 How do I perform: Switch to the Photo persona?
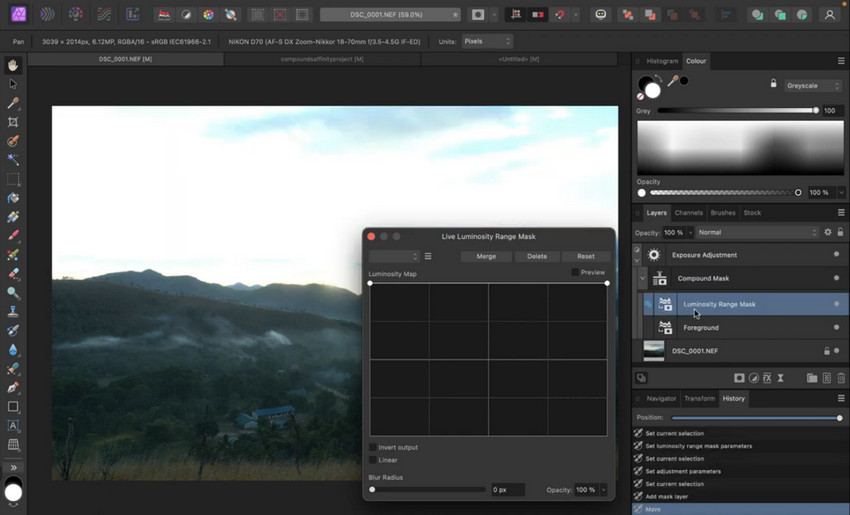pos(19,15)
